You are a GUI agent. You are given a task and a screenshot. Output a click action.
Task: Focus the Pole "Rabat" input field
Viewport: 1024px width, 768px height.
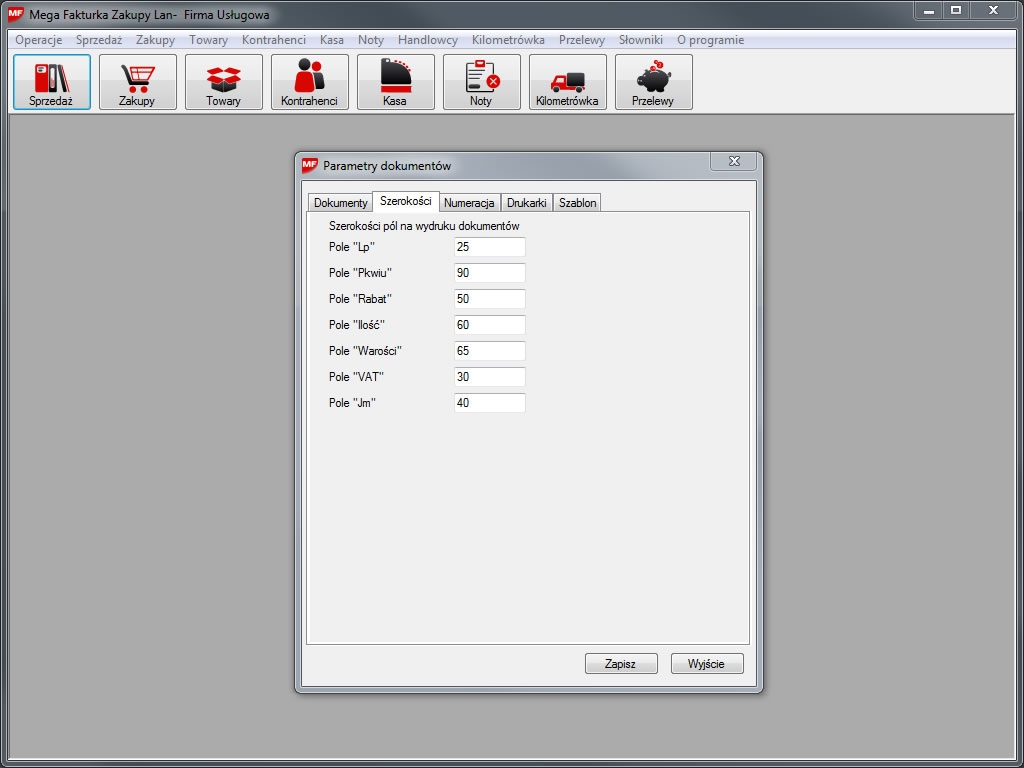pos(489,299)
